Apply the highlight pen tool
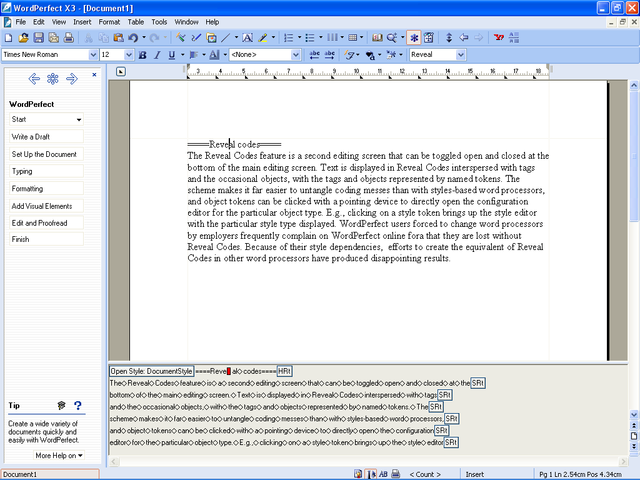Image resolution: width=640 pixels, height=480 pixels. 263,38
